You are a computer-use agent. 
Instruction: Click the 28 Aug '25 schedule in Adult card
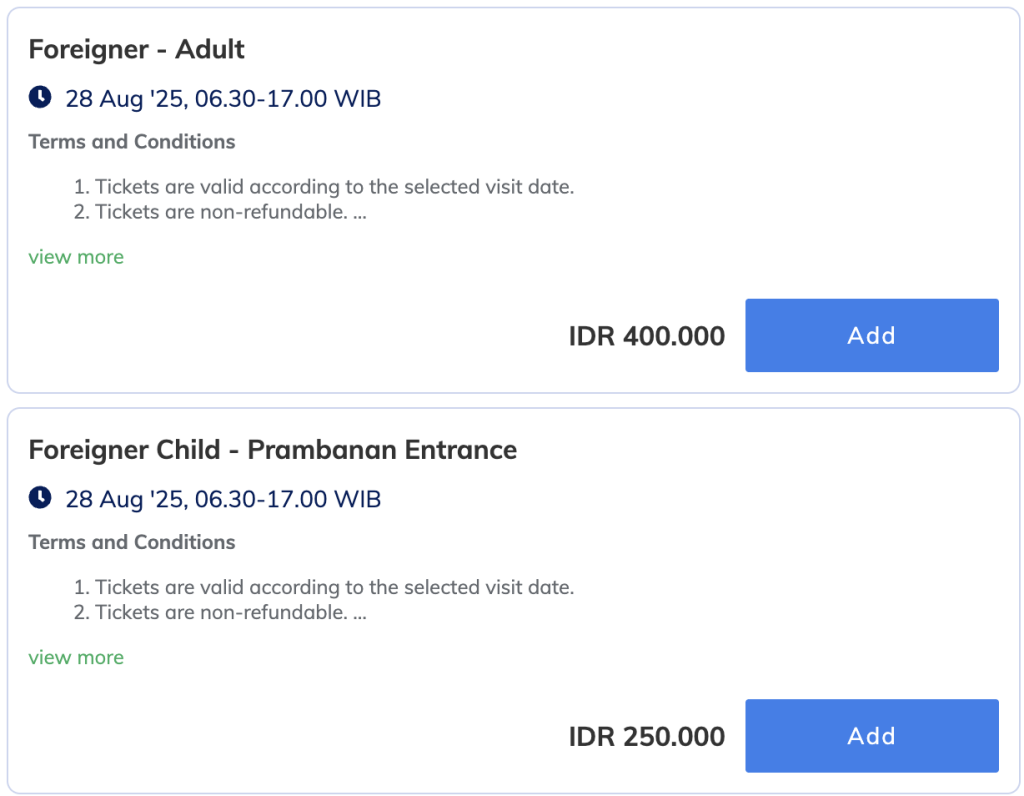pyautogui.click(x=223, y=99)
